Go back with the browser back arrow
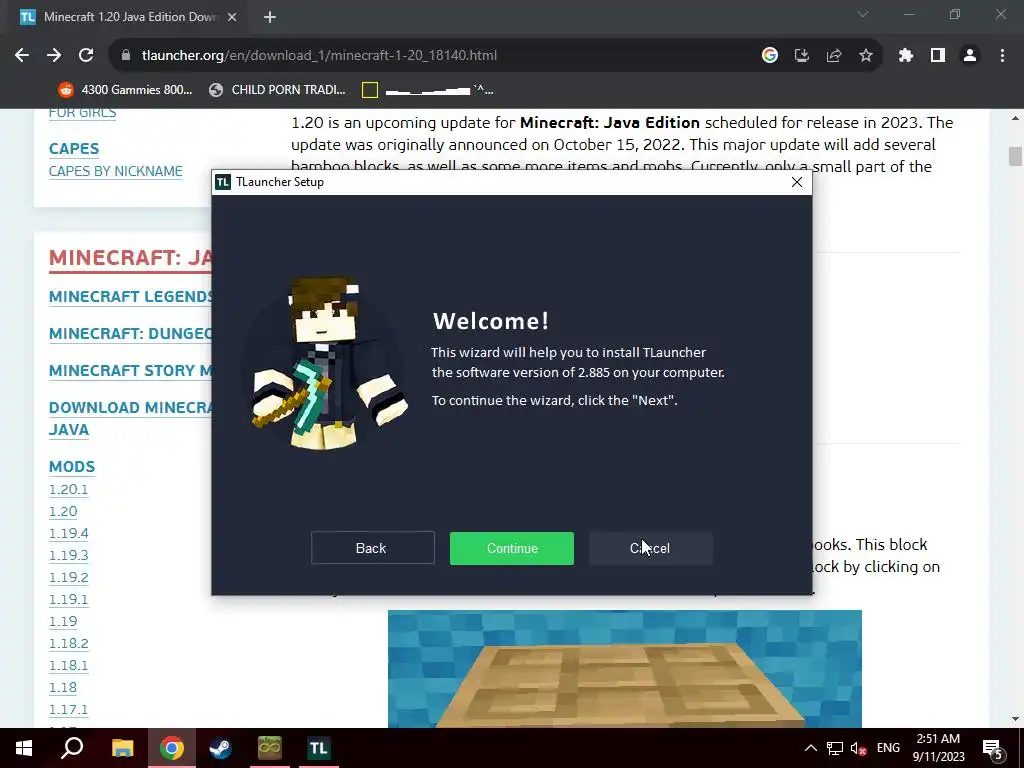The image size is (1024, 768). pyautogui.click(x=22, y=56)
